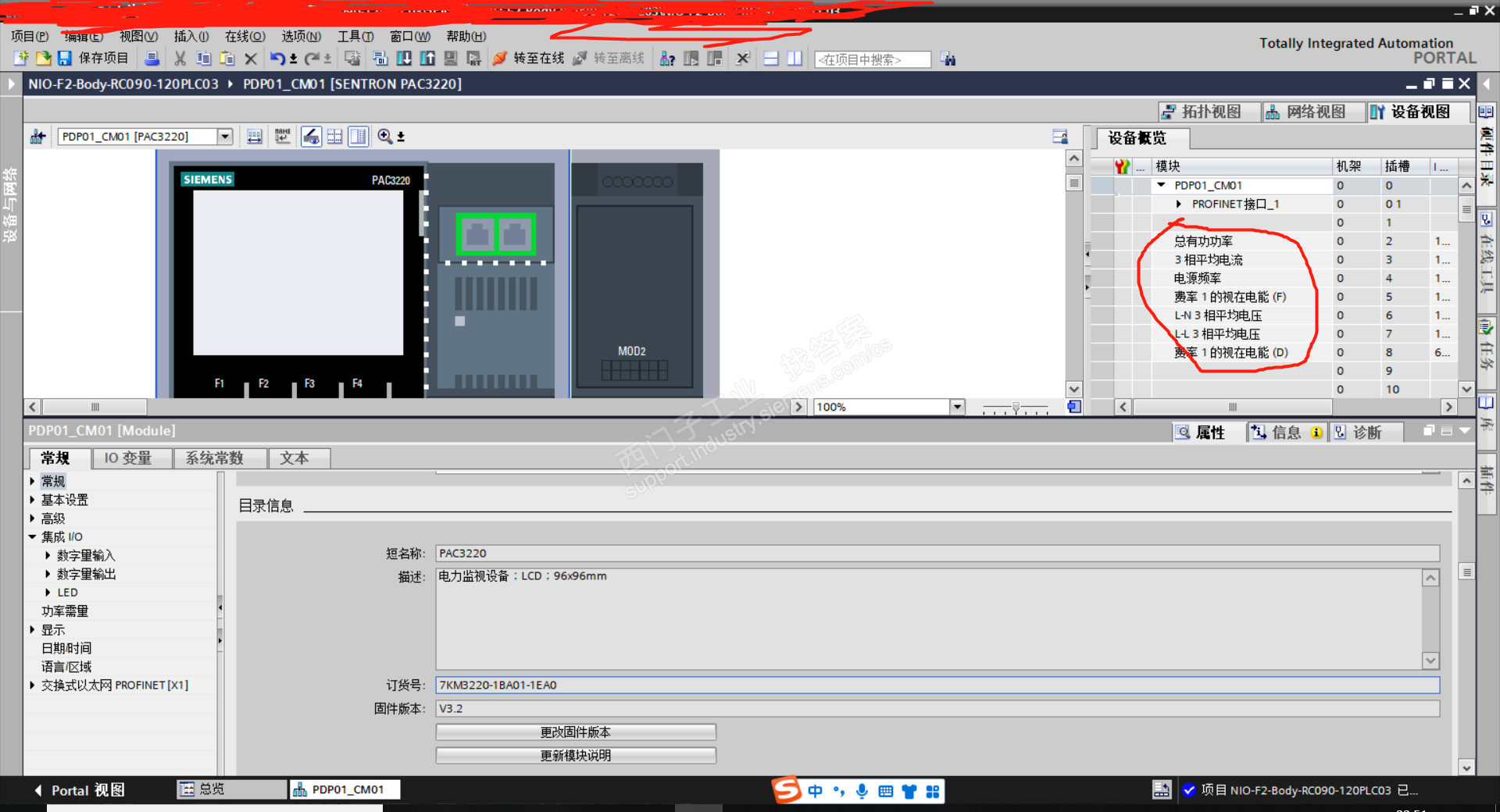The width and height of the screenshot is (1500, 812).
Task: Open the 100% zoom level dropdown
Action: pos(957,407)
